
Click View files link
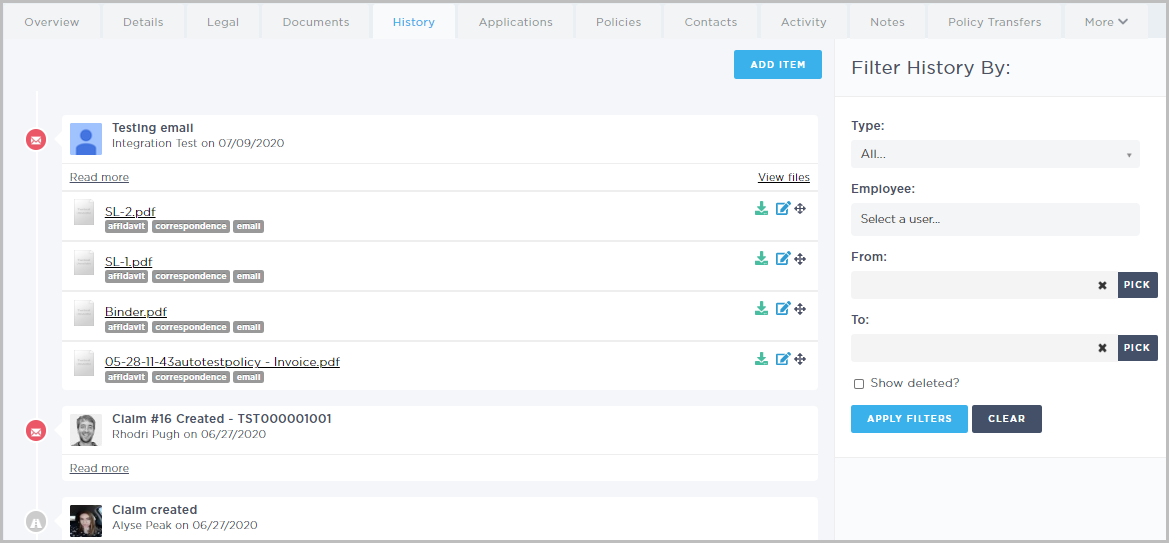(784, 178)
